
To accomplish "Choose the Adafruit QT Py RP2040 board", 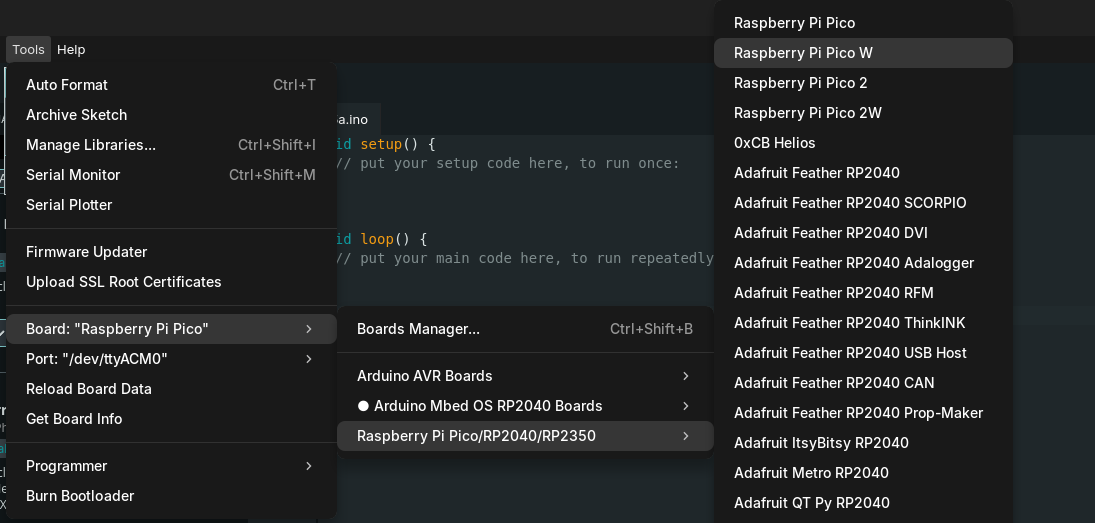I will coord(863,503).
